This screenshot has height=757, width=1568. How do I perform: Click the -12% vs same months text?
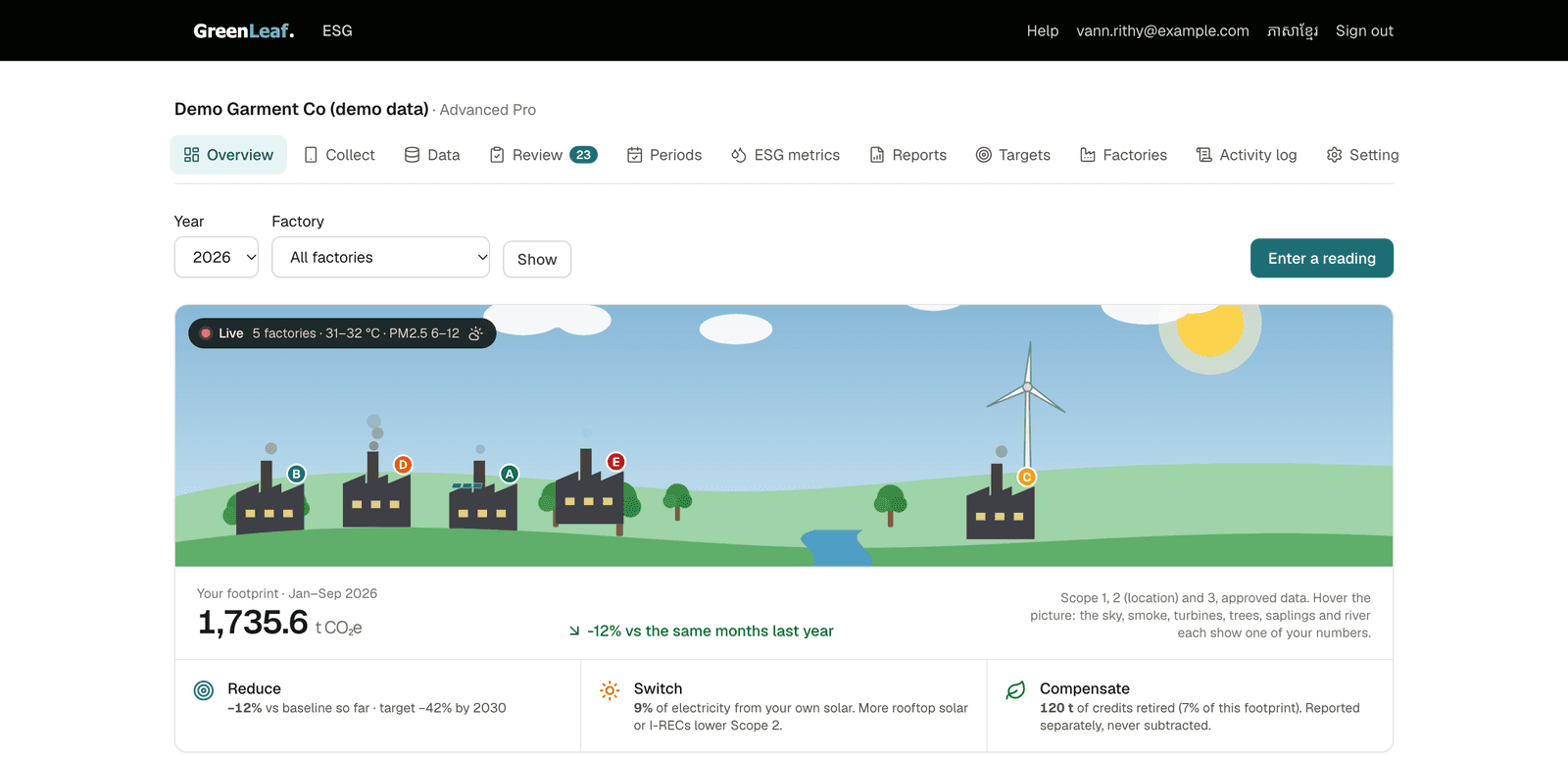tap(710, 631)
